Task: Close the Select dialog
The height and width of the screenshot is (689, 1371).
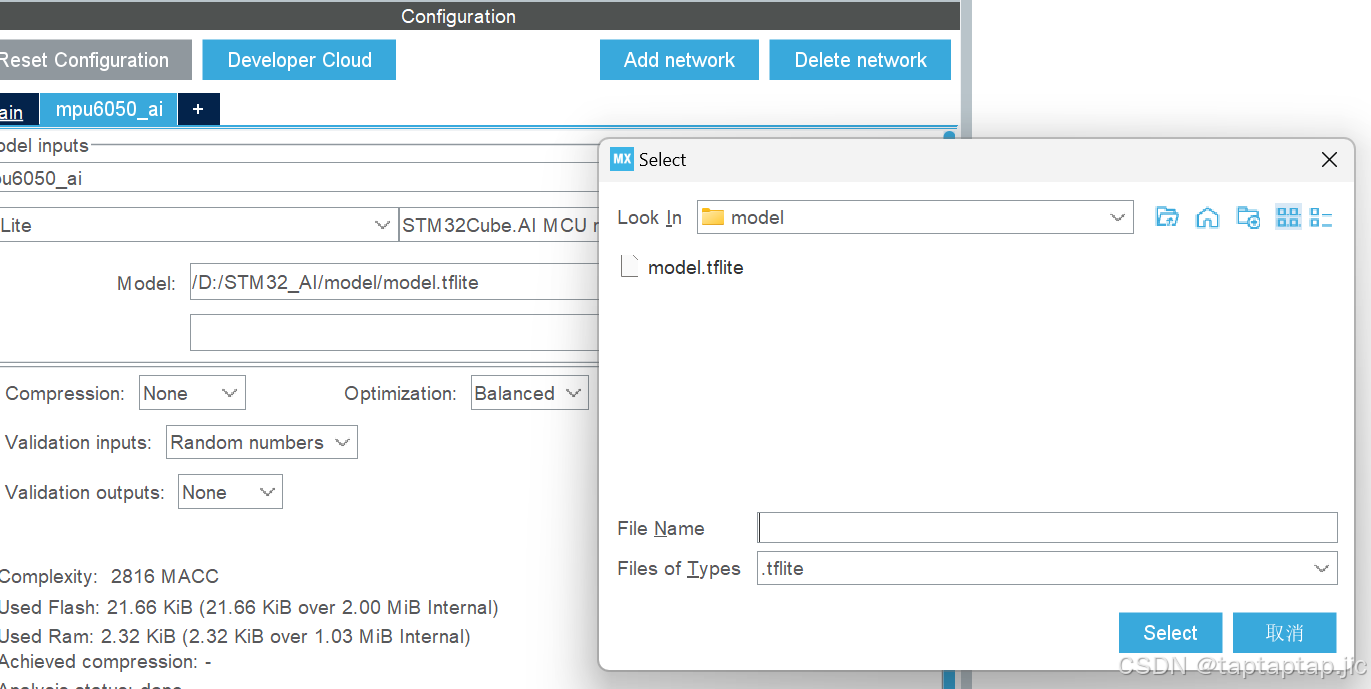Action: click(1329, 160)
